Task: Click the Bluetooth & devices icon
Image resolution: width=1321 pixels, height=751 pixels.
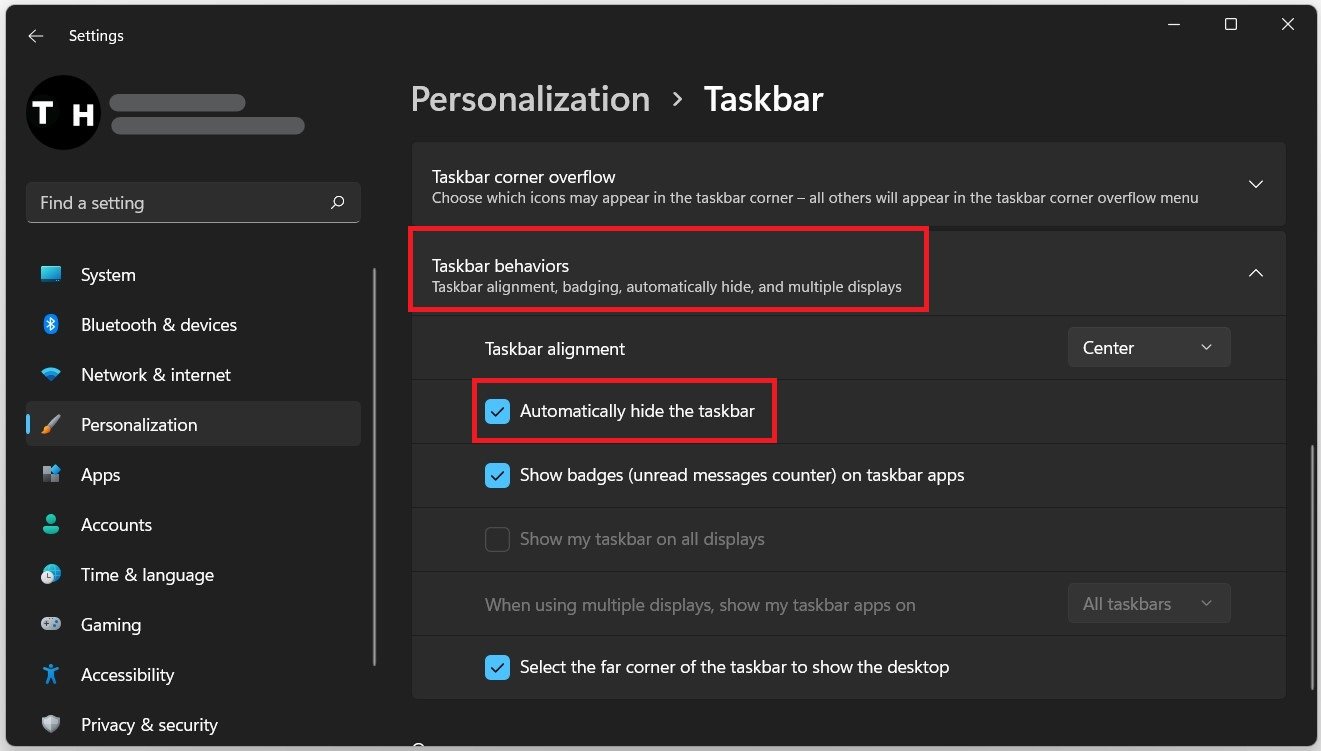Action: coord(51,324)
